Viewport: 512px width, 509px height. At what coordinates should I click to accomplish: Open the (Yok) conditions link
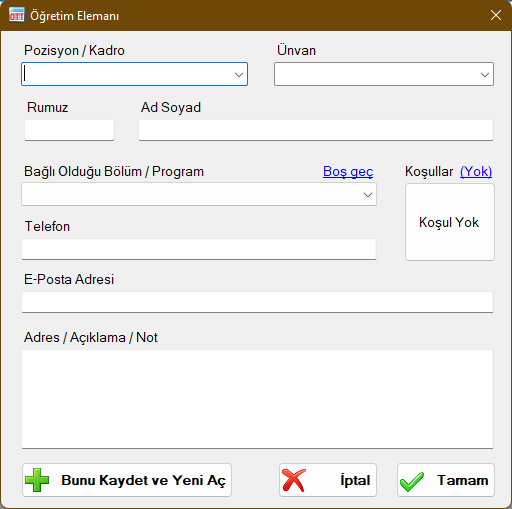pyautogui.click(x=476, y=172)
